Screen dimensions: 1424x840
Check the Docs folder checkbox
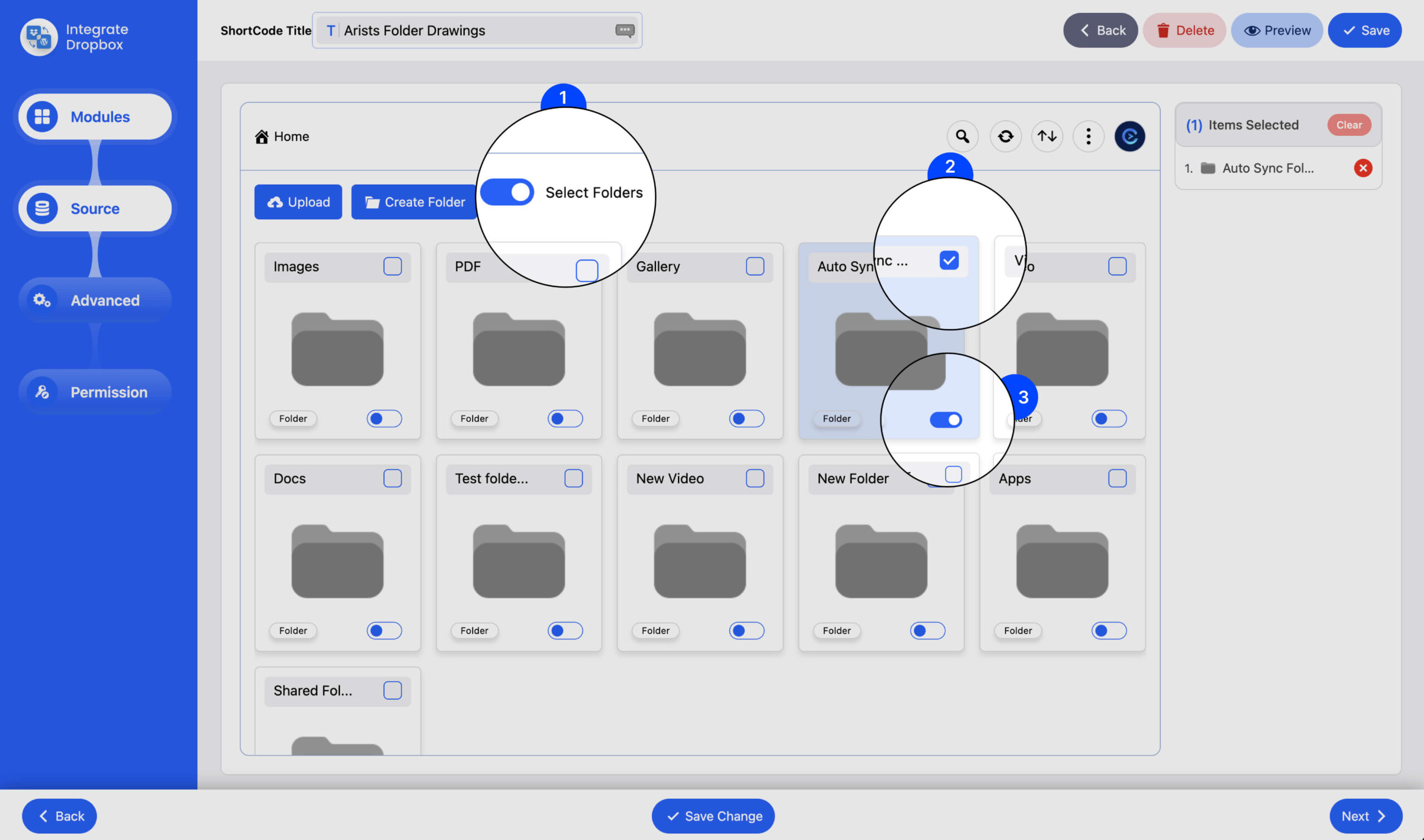392,478
